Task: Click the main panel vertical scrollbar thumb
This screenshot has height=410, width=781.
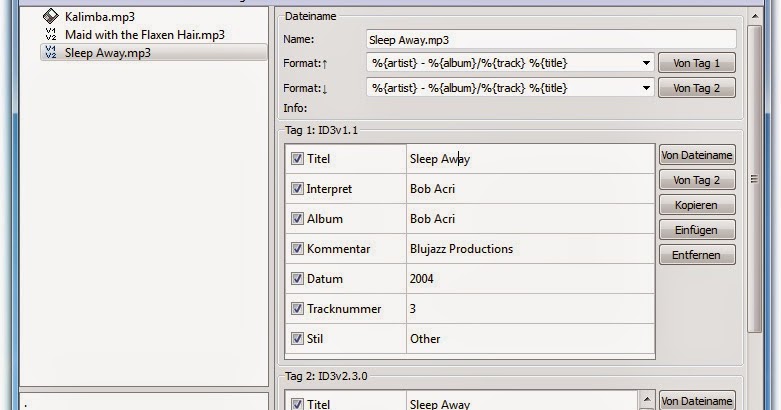Action: click(754, 179)
